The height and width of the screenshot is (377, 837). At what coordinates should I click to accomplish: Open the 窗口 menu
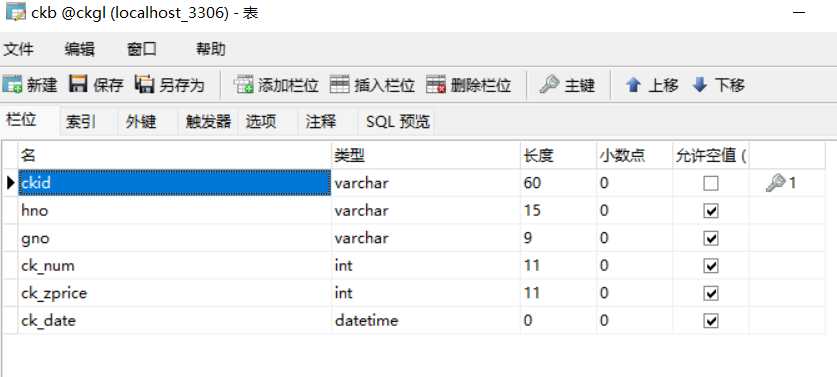coord(142,49)
